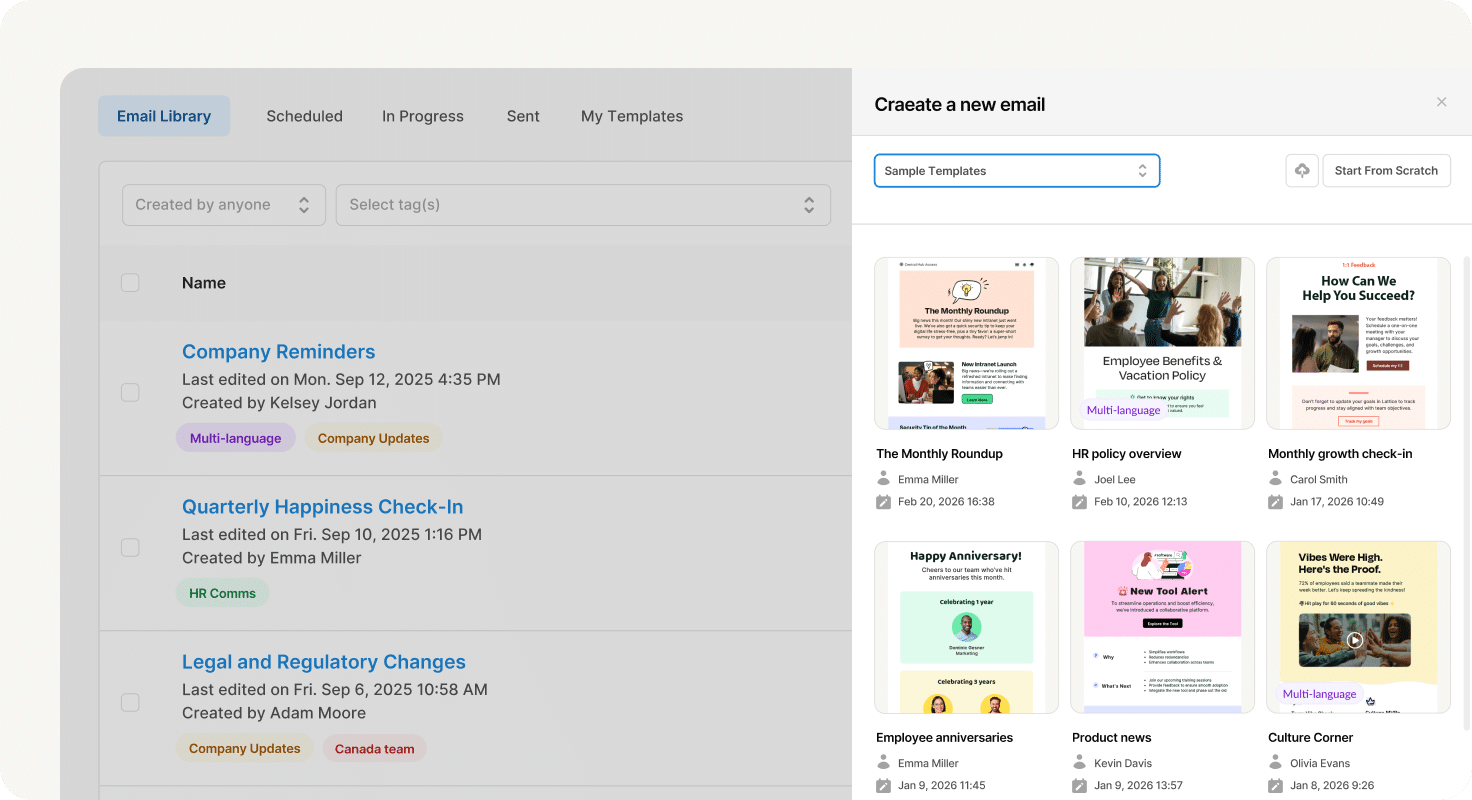Check the Quarterly Happiness Check-In checkbox
This screenshot has width=1472, height=800.
[130, 547]
